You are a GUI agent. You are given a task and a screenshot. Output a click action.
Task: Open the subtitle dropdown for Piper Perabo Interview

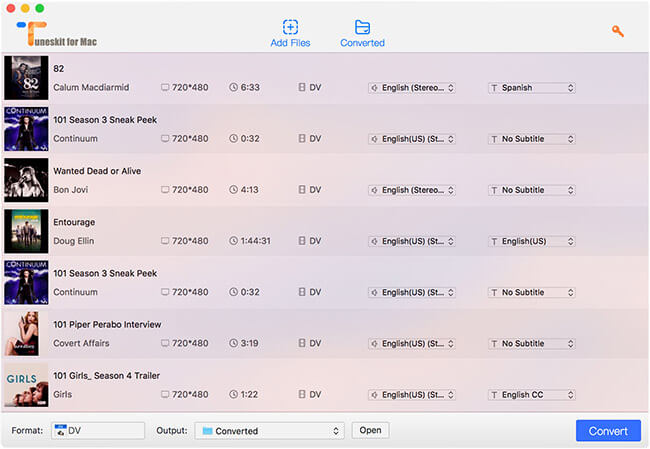point(531,344)
